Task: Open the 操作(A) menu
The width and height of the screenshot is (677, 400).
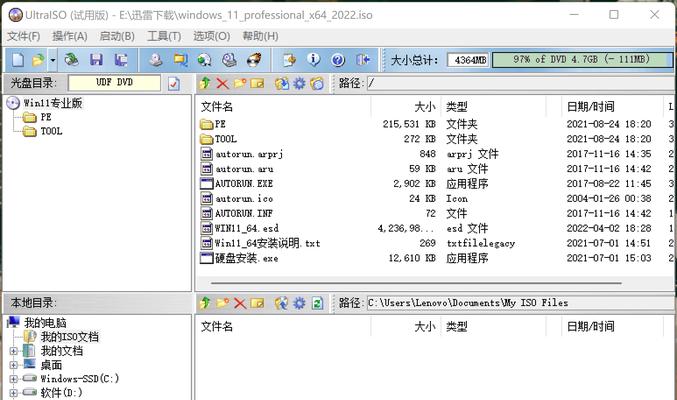Action: coord(70,36)
